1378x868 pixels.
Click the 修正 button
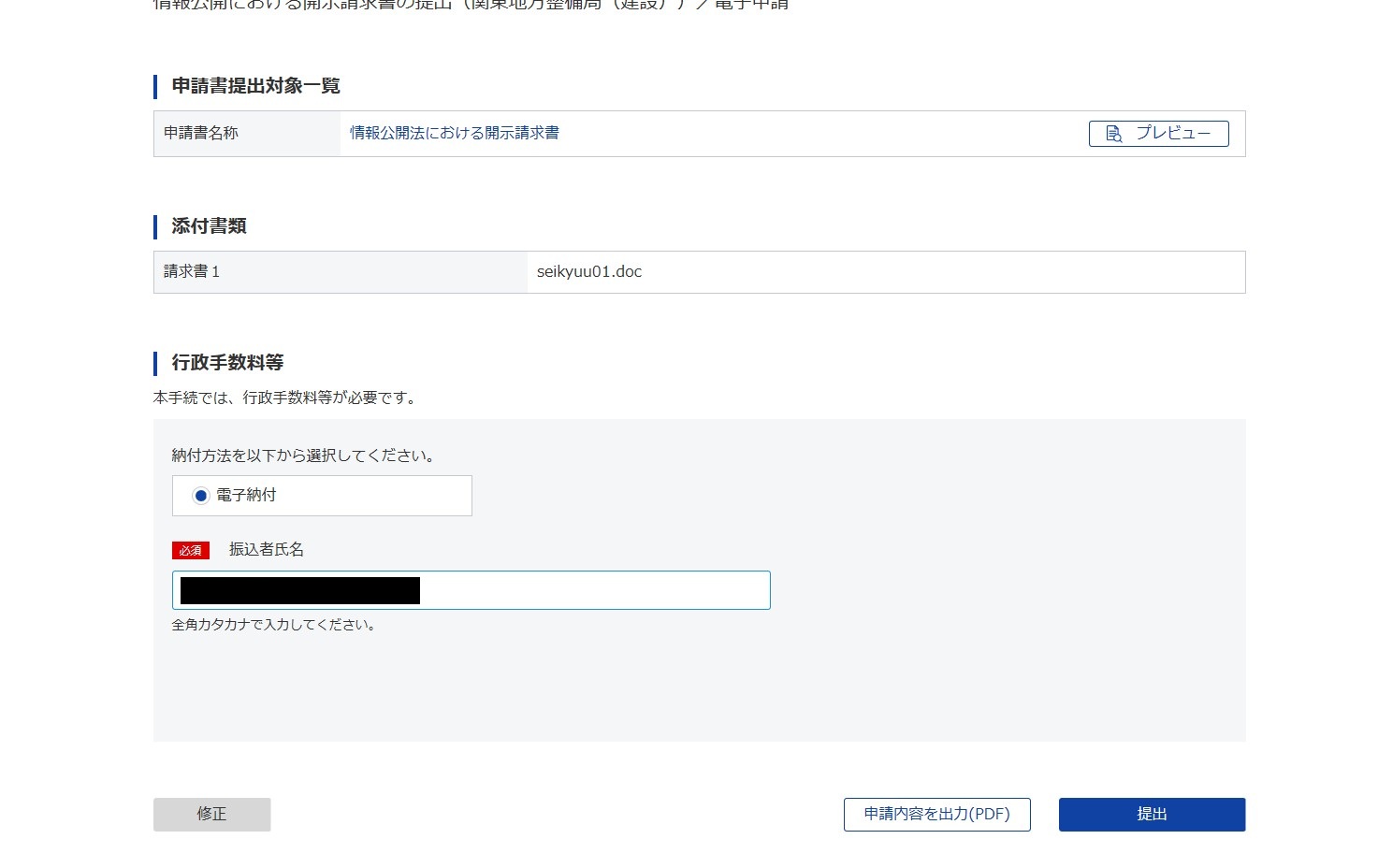212,815
